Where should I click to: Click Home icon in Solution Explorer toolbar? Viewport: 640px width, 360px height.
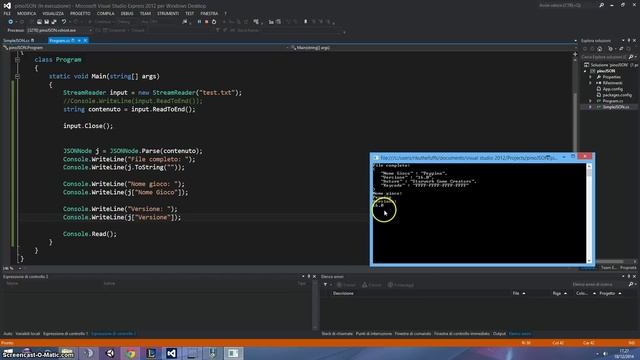(x=600, y=49)
